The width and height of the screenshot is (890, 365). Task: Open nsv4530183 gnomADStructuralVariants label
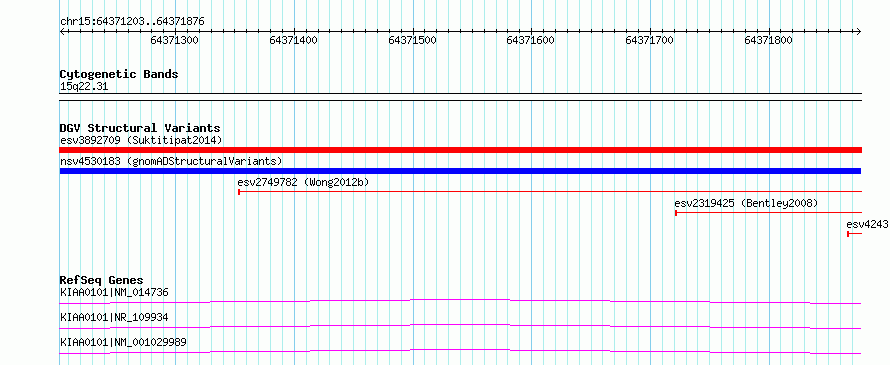tap(171, 161)
